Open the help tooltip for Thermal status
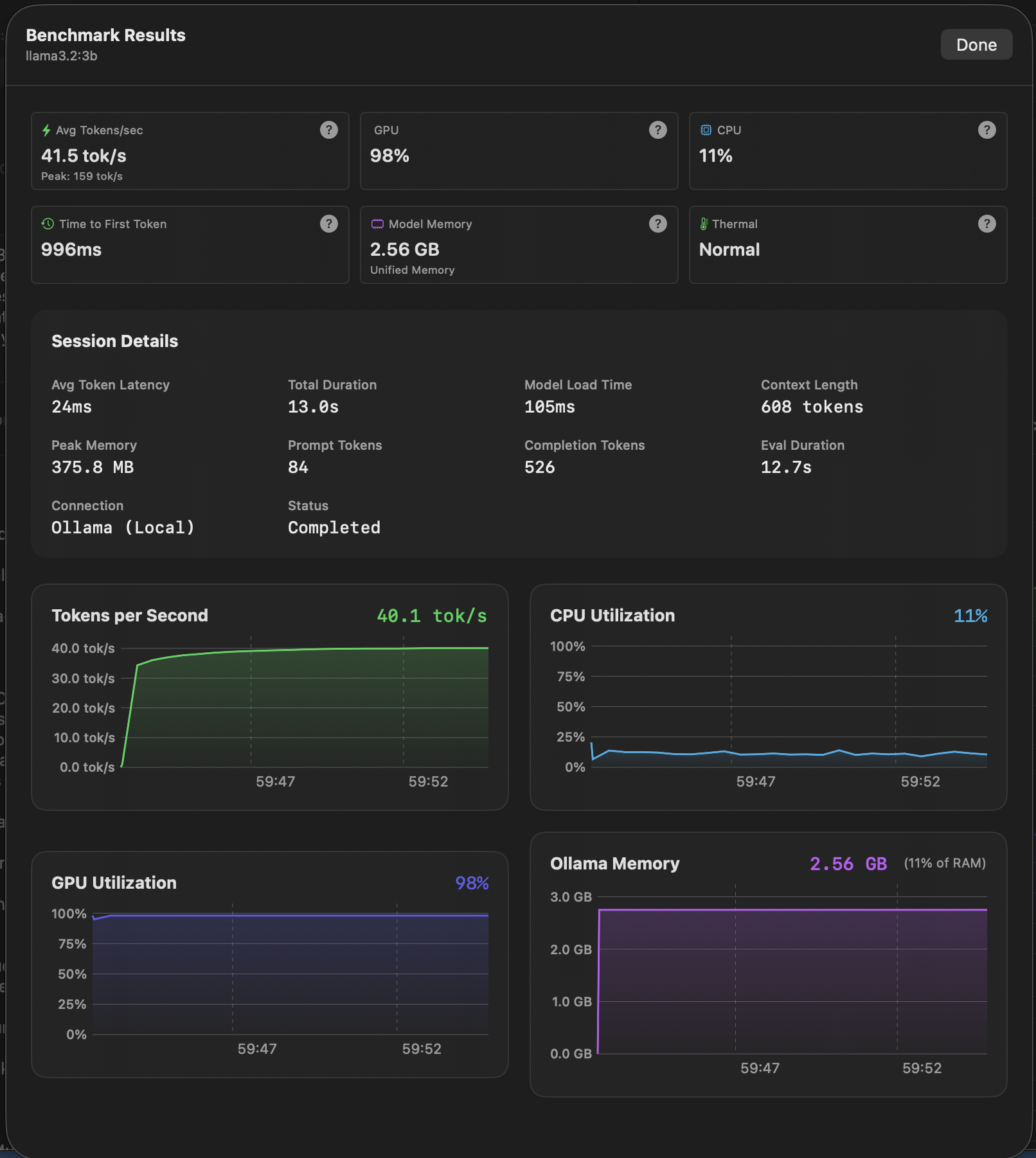 (x=988, y=224)
